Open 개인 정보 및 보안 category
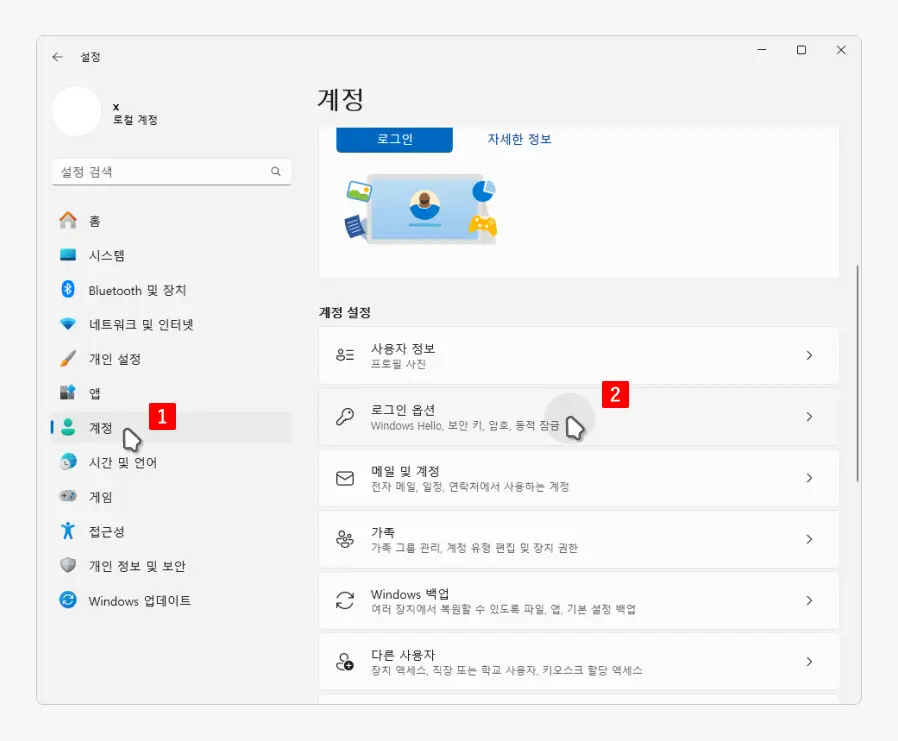Screen dimensions: 898x741 [171, 566]
